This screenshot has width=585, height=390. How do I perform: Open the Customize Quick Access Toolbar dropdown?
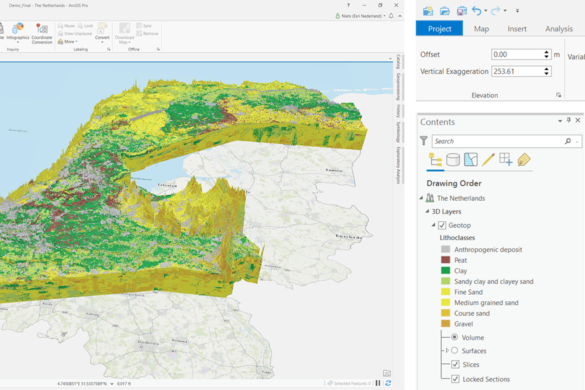(x=517, y=11)
